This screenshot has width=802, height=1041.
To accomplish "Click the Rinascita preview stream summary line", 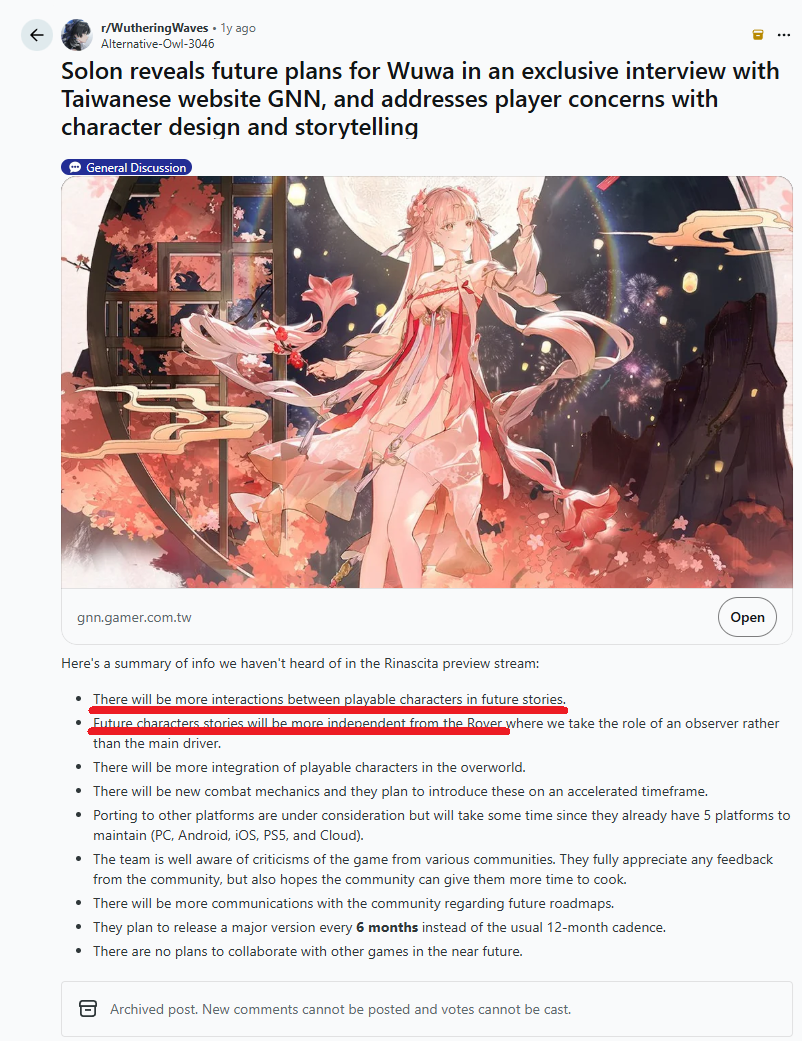I will coord(300,663).
